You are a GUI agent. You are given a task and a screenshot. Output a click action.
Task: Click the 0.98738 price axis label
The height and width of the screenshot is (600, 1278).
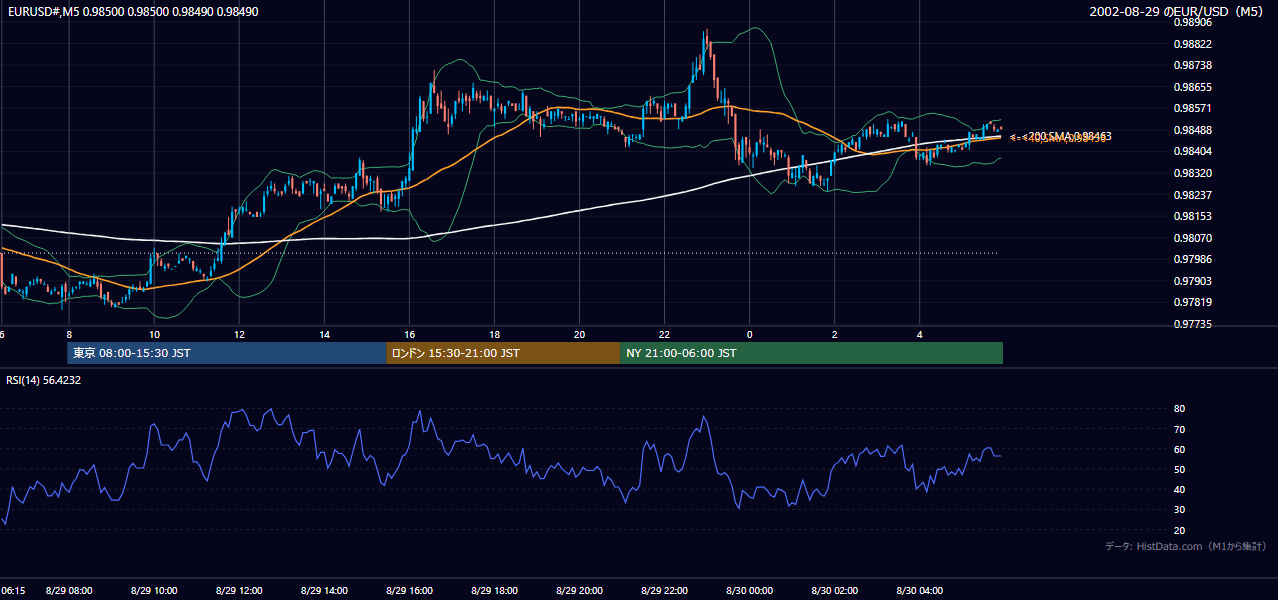1192,65
